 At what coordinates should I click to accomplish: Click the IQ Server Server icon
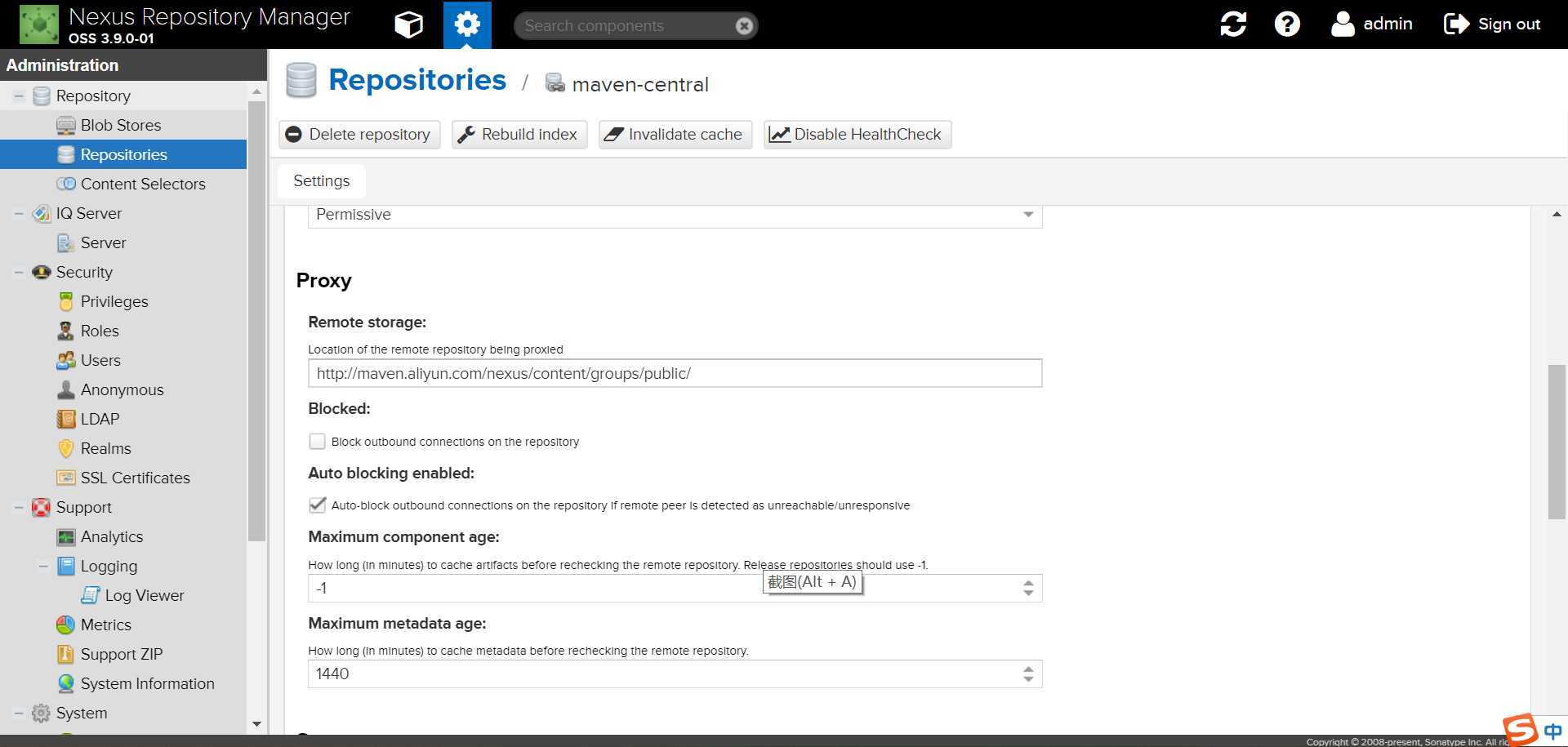point(65,242)
